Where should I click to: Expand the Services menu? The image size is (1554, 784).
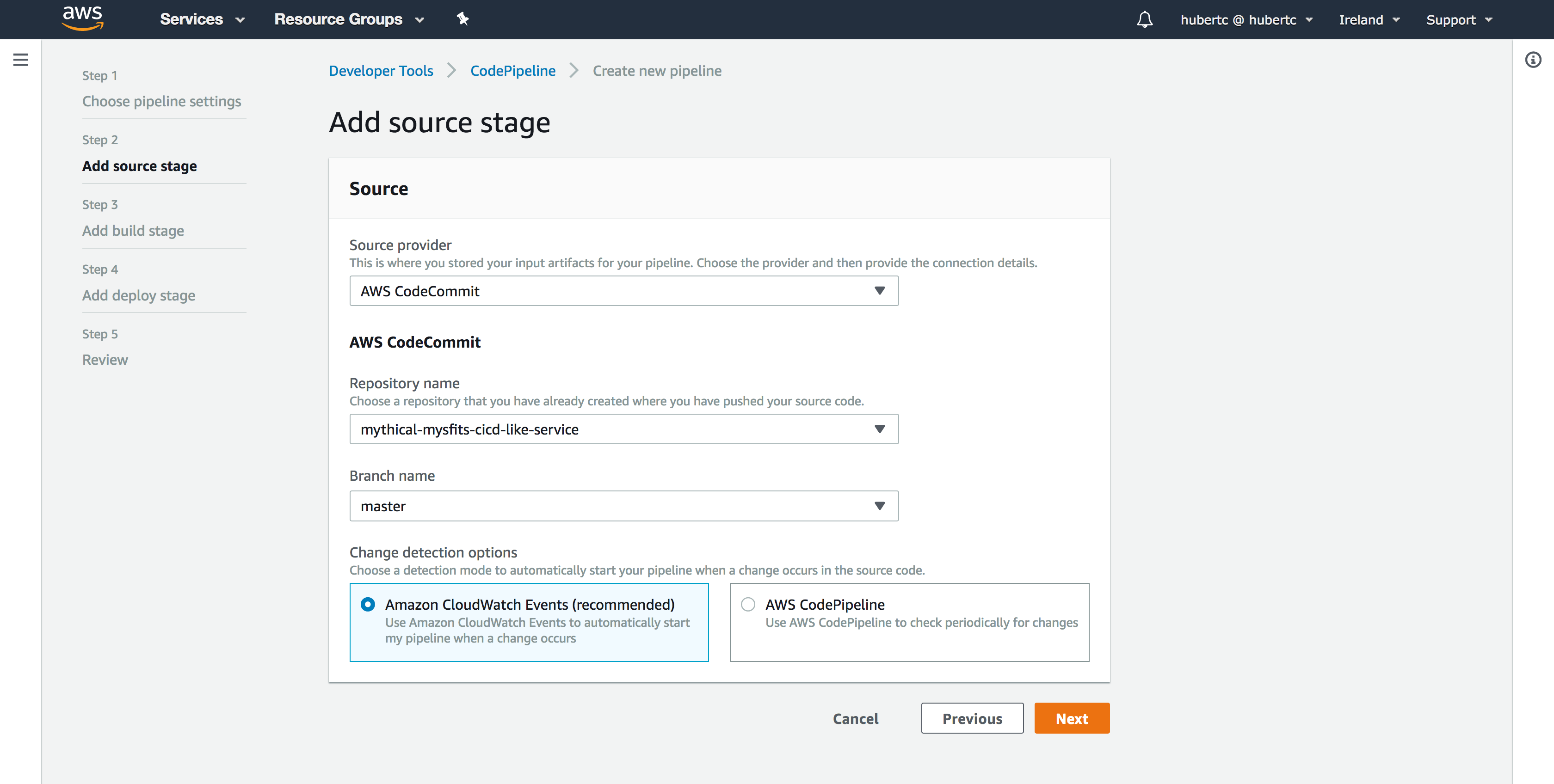pyautogui.click(x=202, y=19)
